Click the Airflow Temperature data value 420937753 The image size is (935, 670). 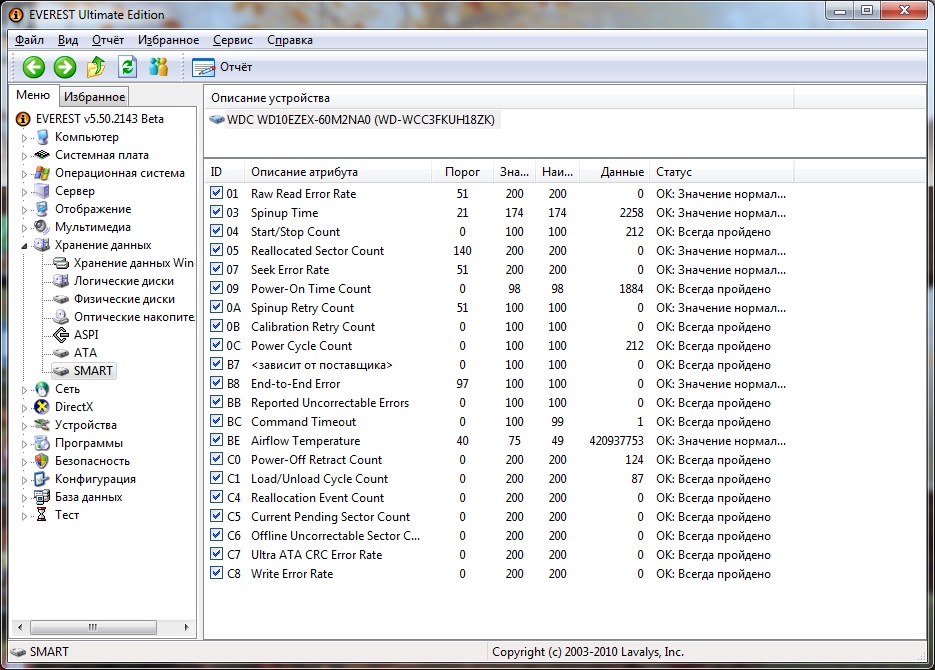tap(616, 441)
